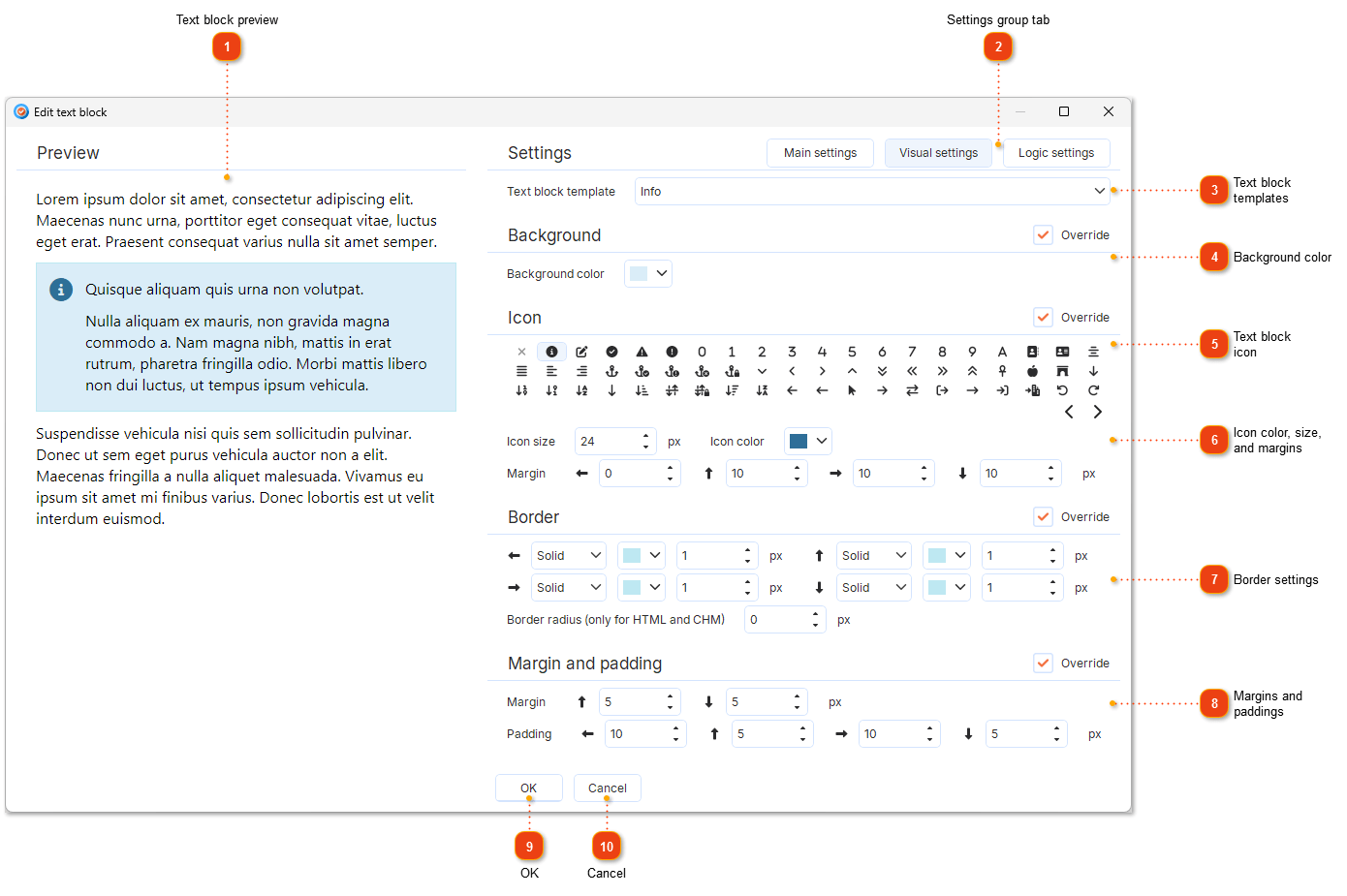The height and width of the screenshot is (896, 1347).
Task: Switch to the Visual settings tab
Action: point(938,153)
